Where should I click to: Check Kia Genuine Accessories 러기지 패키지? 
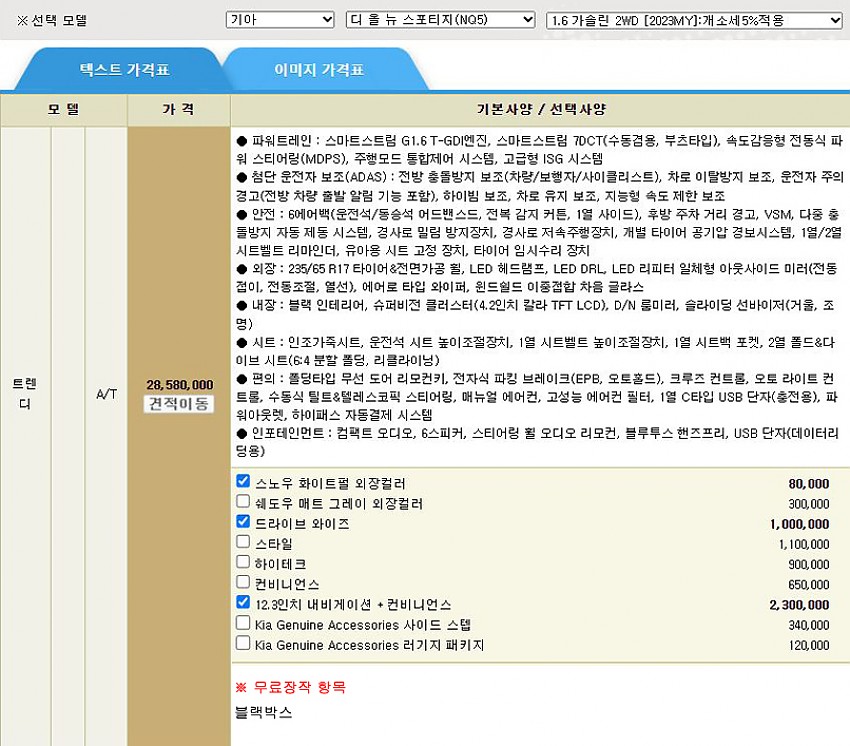point(243,643)
